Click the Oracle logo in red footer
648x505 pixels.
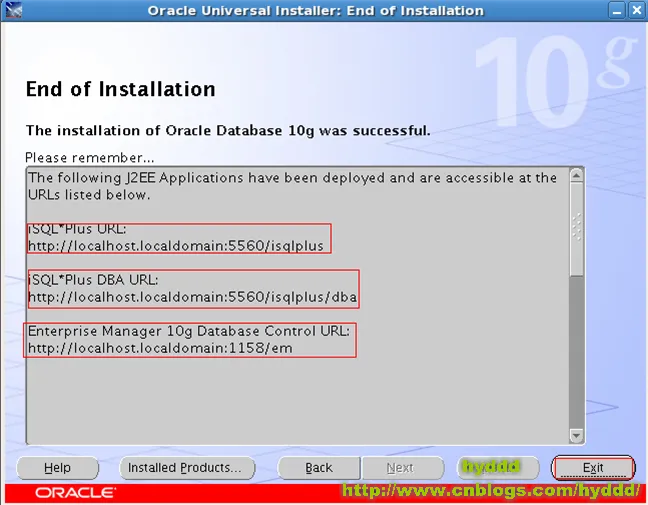click(75, 493)
